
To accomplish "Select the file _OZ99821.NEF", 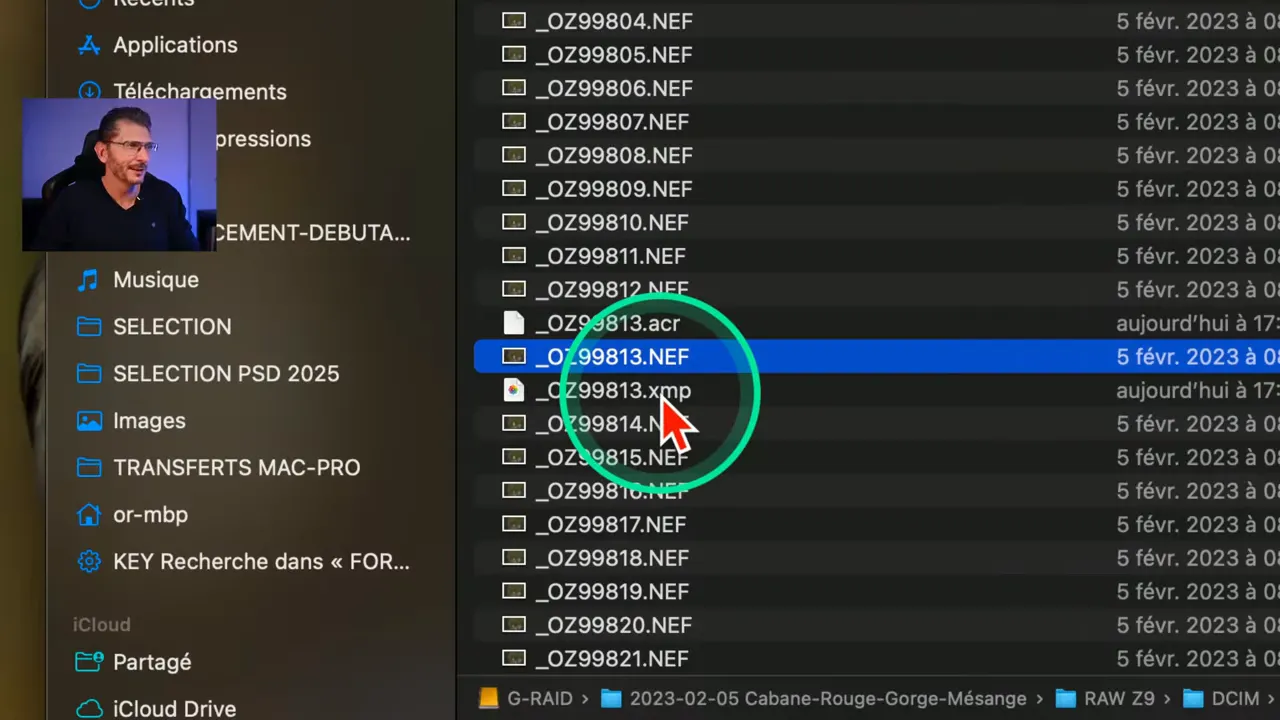I will coord(611,659).
